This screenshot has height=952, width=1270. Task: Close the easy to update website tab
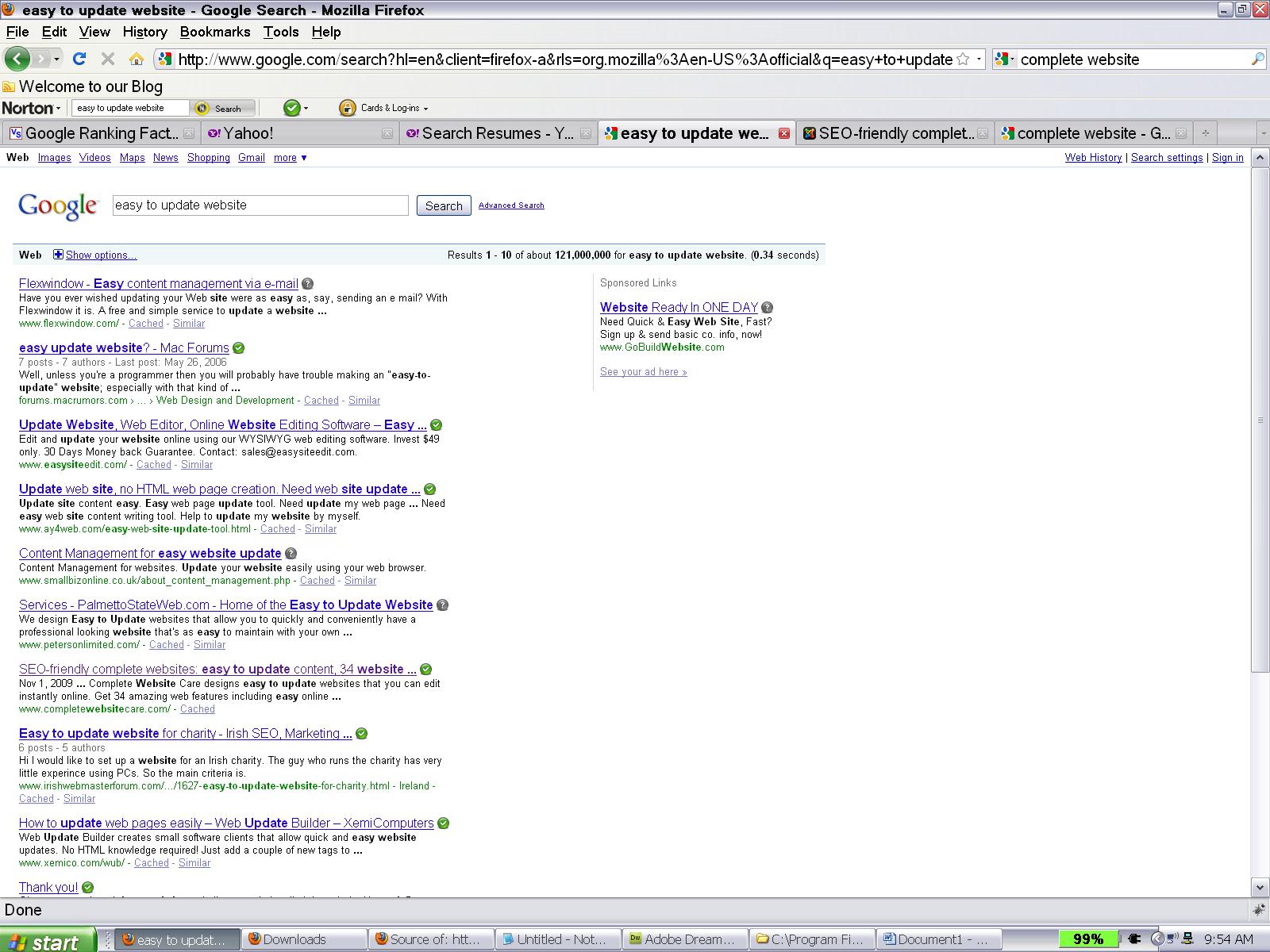coord(784,133)
